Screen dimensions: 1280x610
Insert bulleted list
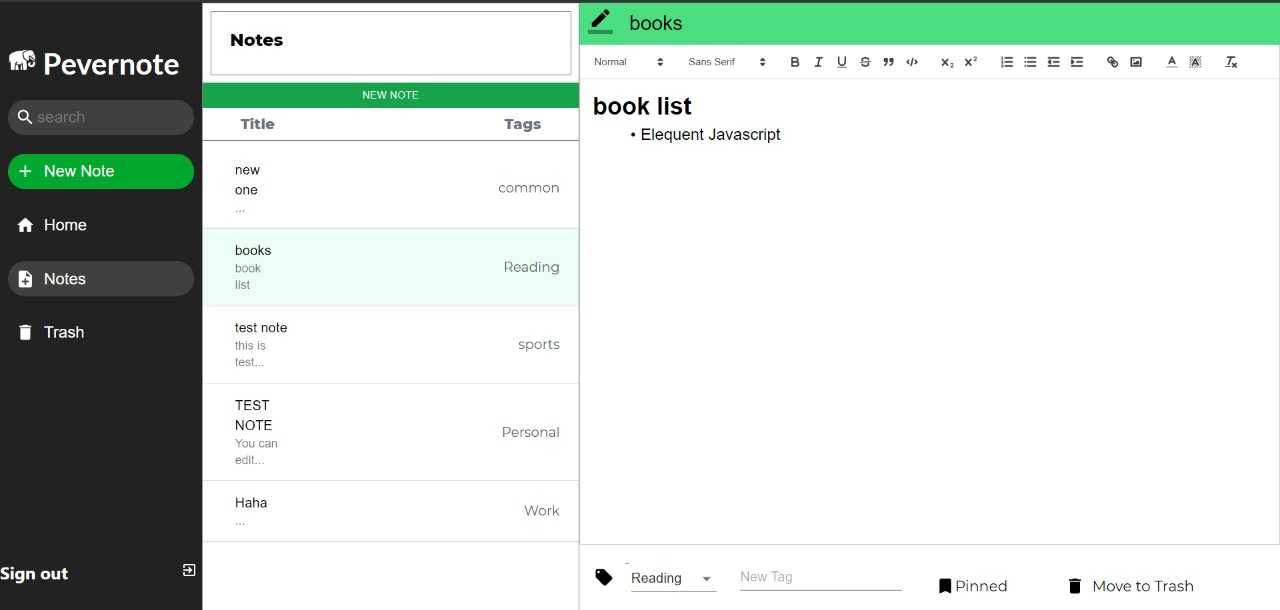[x=1030, y=62]
